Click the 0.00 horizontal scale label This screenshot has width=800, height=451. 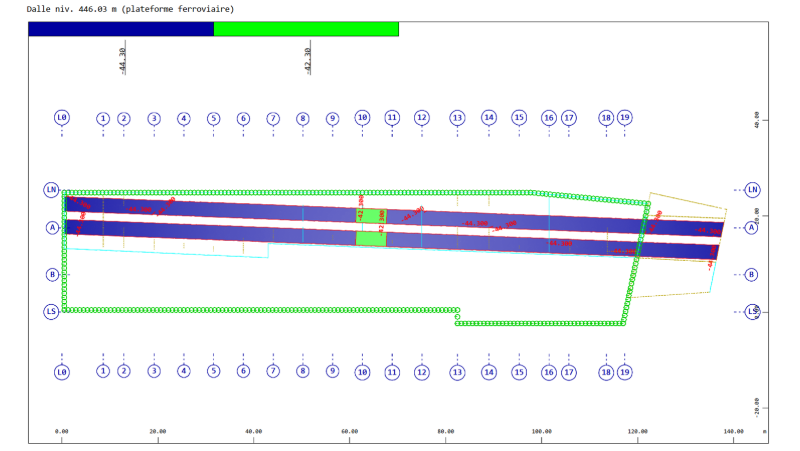[x=62, y=432]
